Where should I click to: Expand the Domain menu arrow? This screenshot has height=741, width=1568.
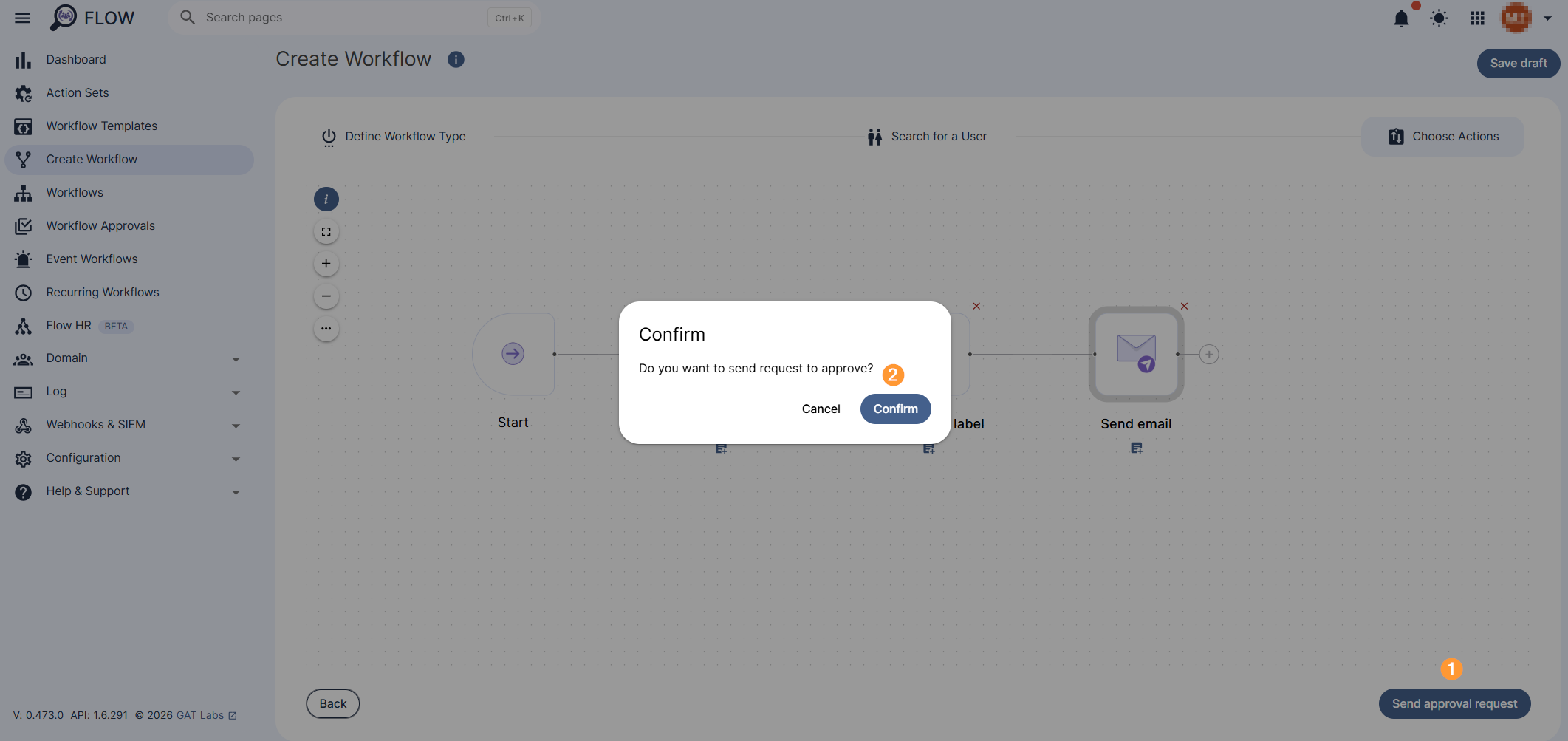coord(236,360)
